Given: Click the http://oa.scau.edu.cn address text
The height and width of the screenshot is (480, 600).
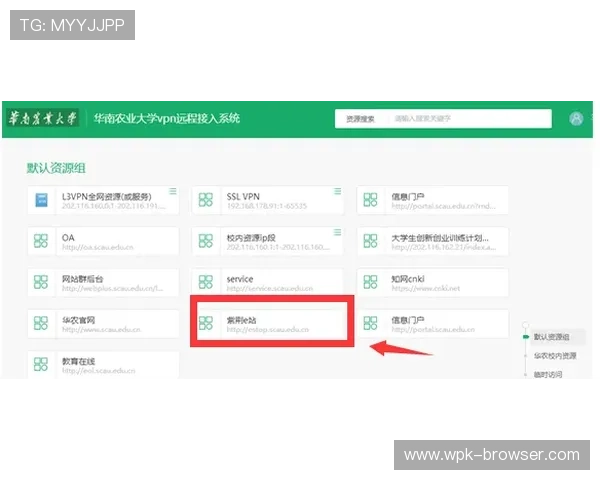Looking at the screenshot, I should click(98, 247).
